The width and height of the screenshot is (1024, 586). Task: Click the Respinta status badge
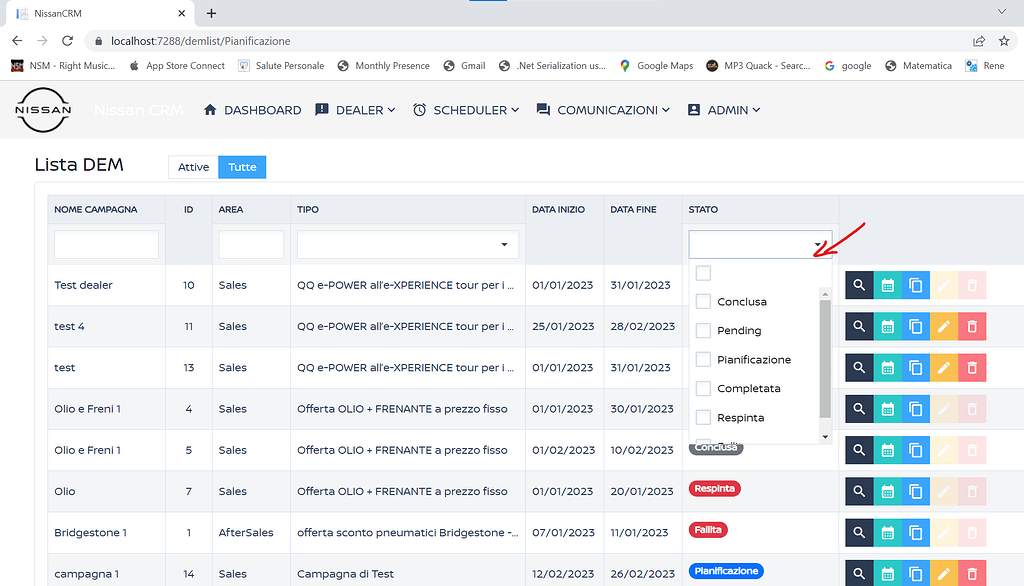[714, 489]
